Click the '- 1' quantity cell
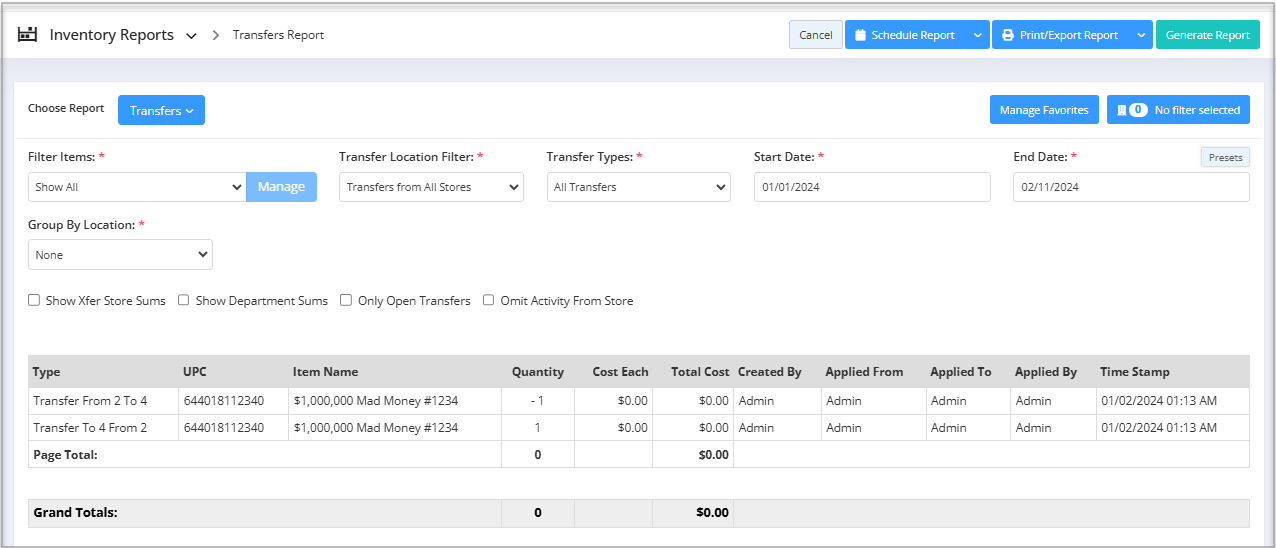1276x548 pixels. (x=538, y=401)
